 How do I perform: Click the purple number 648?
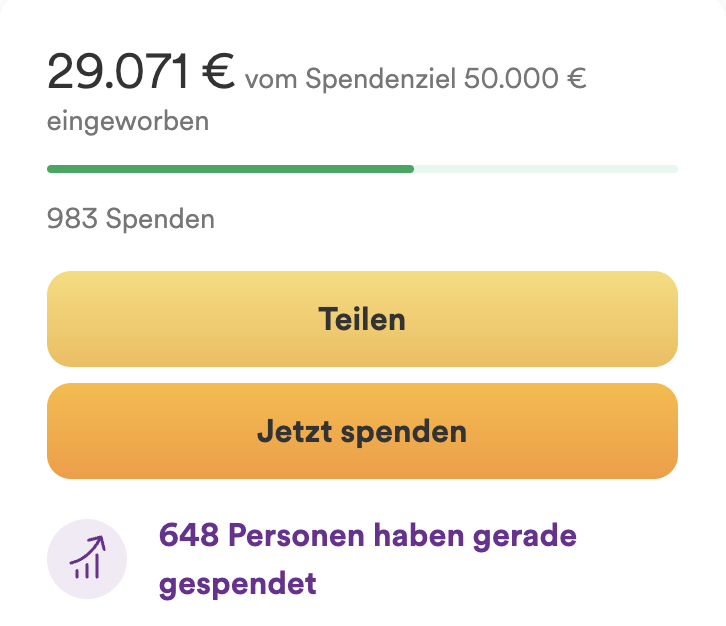tap(188, 536)
